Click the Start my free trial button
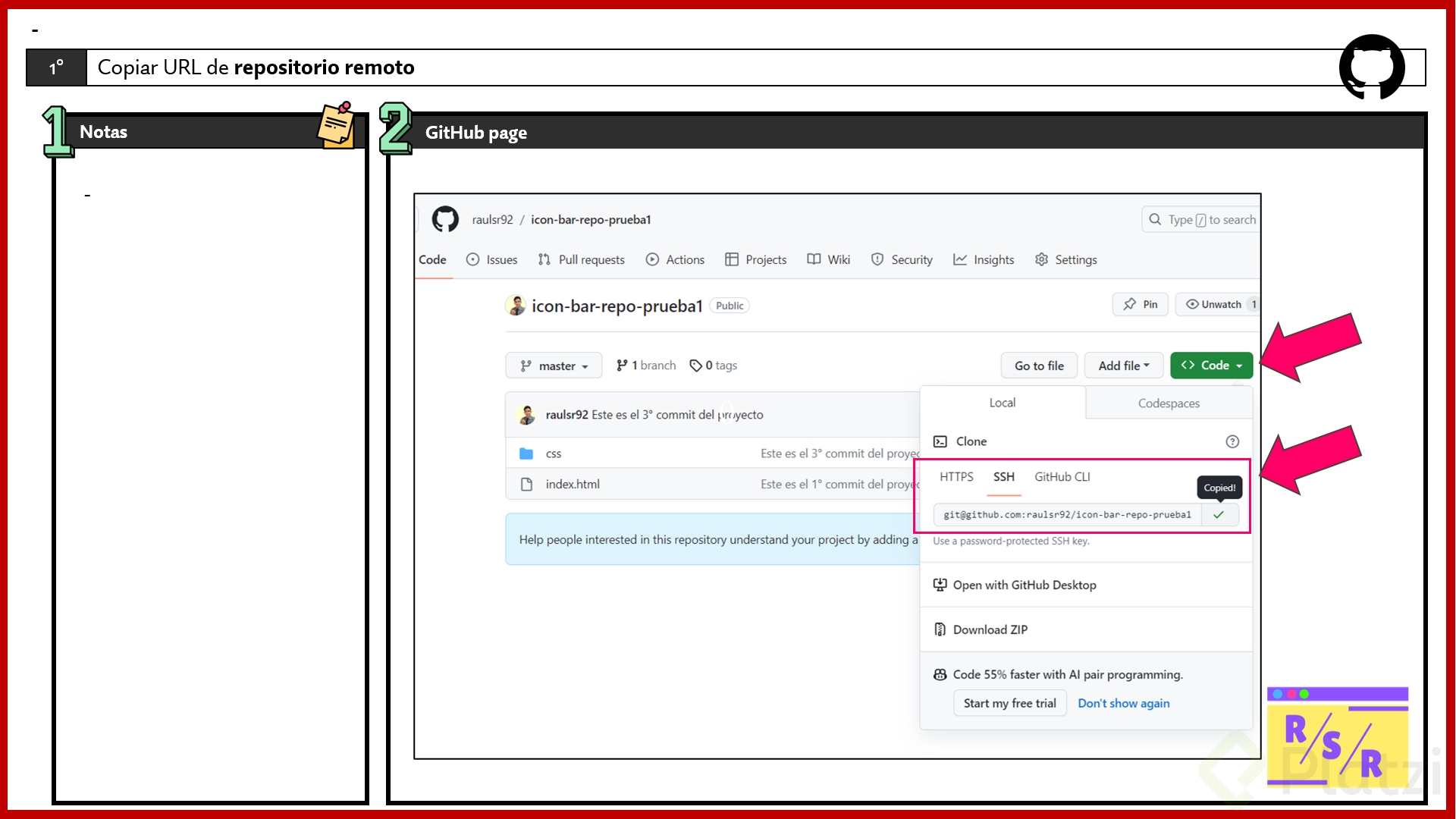The image size is (1456, 819). point(1010,703)
